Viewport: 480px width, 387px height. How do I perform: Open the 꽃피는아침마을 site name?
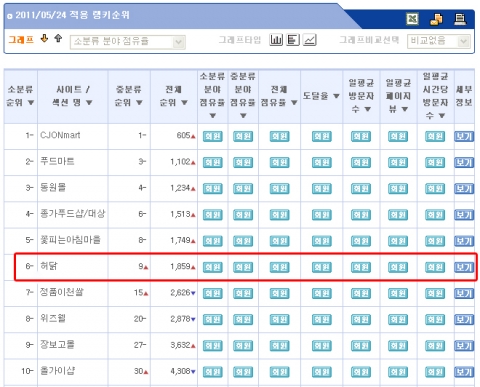(x=70, y=240)
